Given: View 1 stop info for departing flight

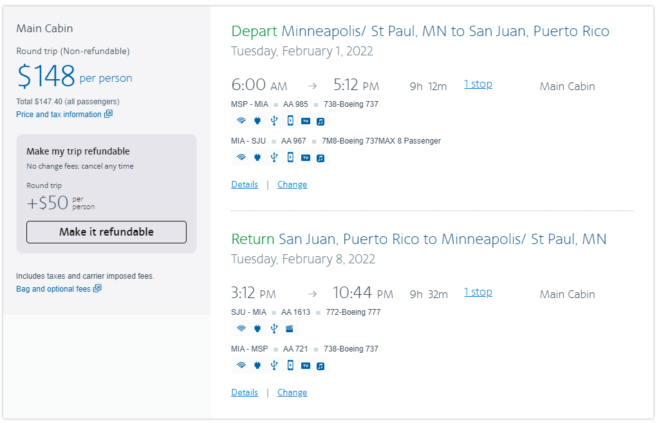Looking at the screenshot, I should click(x=478, y=84).
